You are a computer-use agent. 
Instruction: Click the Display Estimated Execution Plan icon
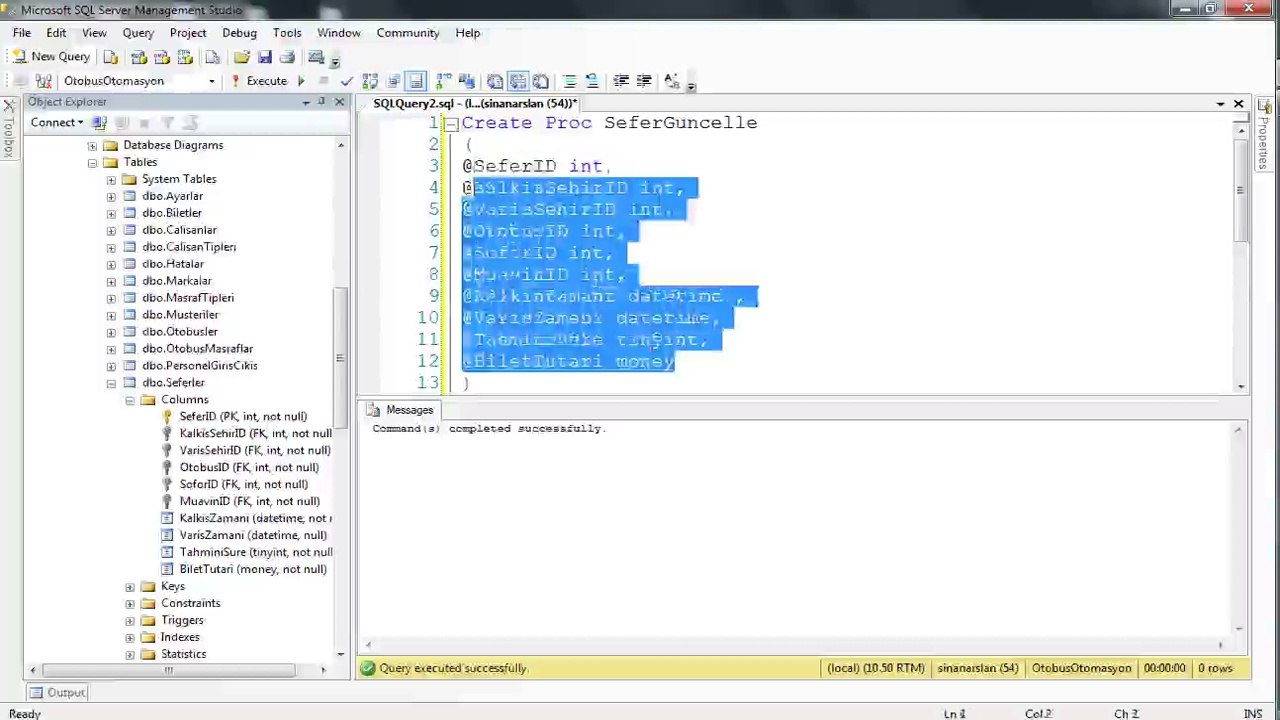pyautogui.click(x=370, y=81)
